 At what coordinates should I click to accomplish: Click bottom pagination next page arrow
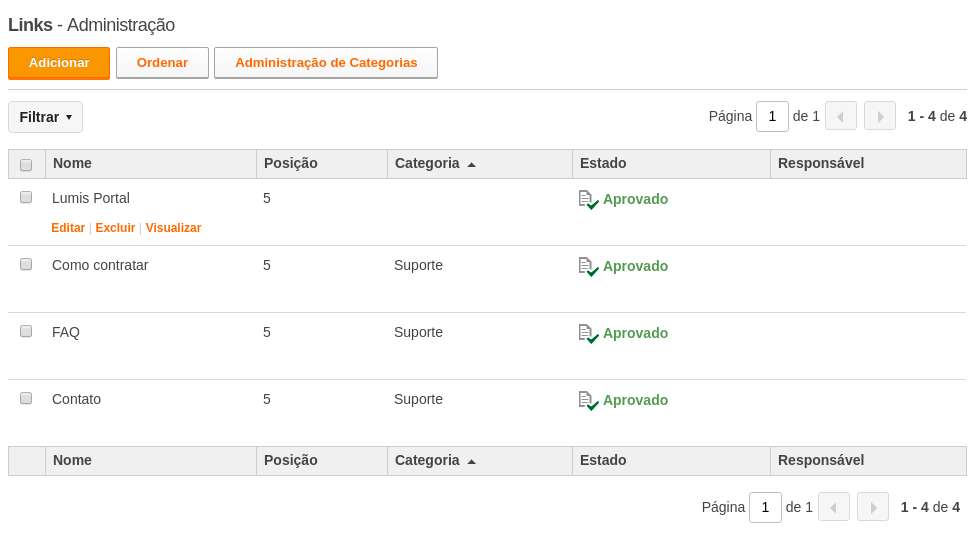(873, 507)
